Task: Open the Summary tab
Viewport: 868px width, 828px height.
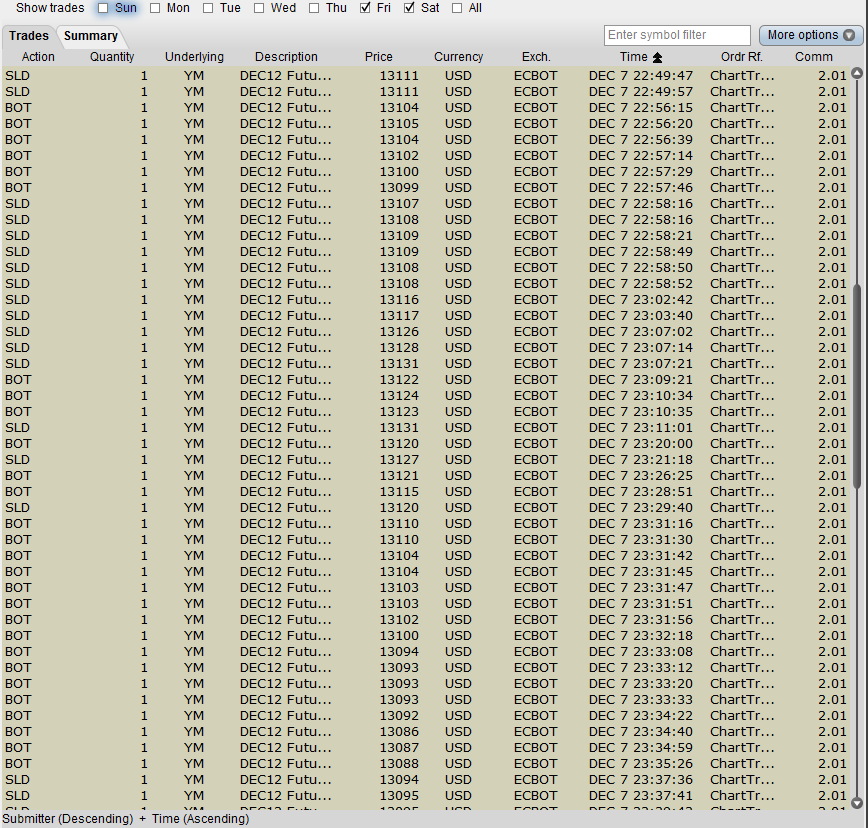Action: [x=91, y=36]
